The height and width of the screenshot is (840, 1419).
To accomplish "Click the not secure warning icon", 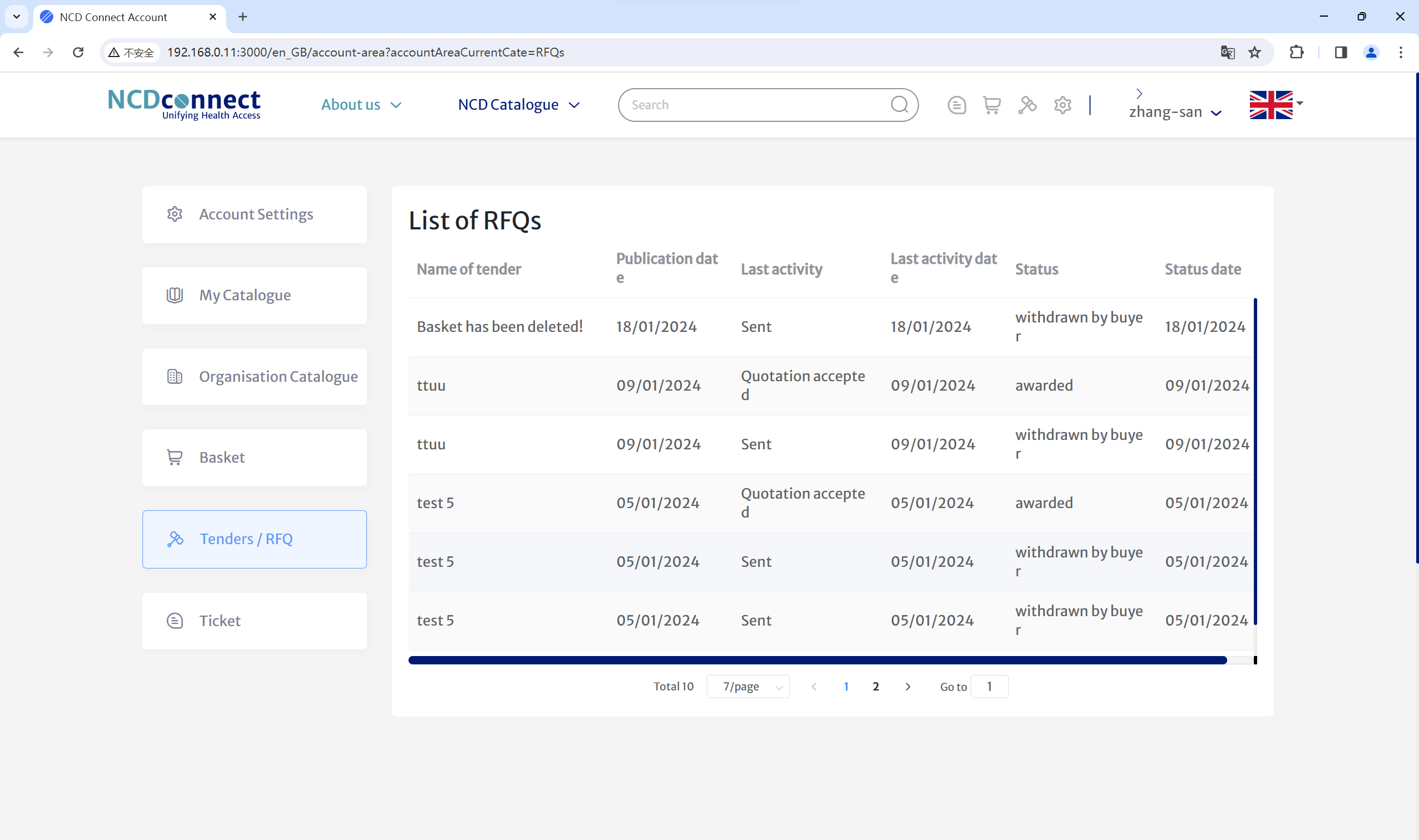I will pyautogui.click(x=114, y=52).
